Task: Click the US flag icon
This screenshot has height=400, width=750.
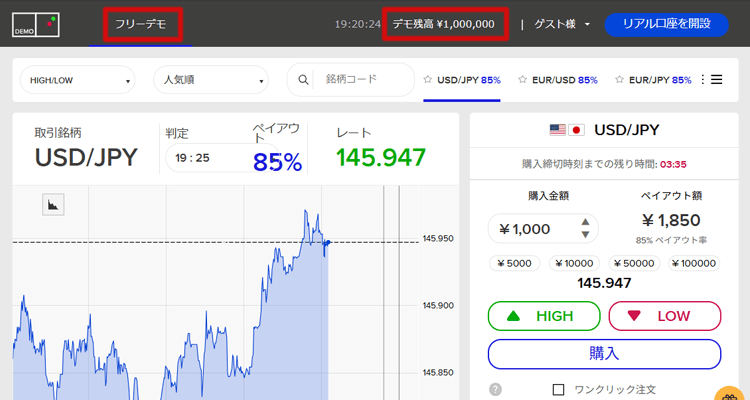Action: [x=558, y=130]
